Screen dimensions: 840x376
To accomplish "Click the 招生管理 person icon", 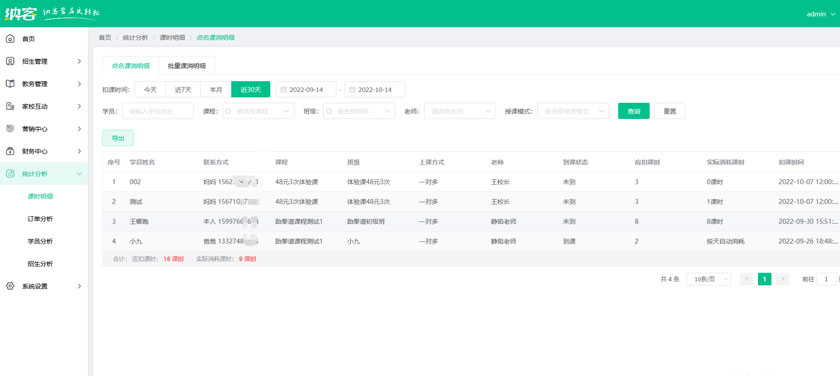I will 10,62.
